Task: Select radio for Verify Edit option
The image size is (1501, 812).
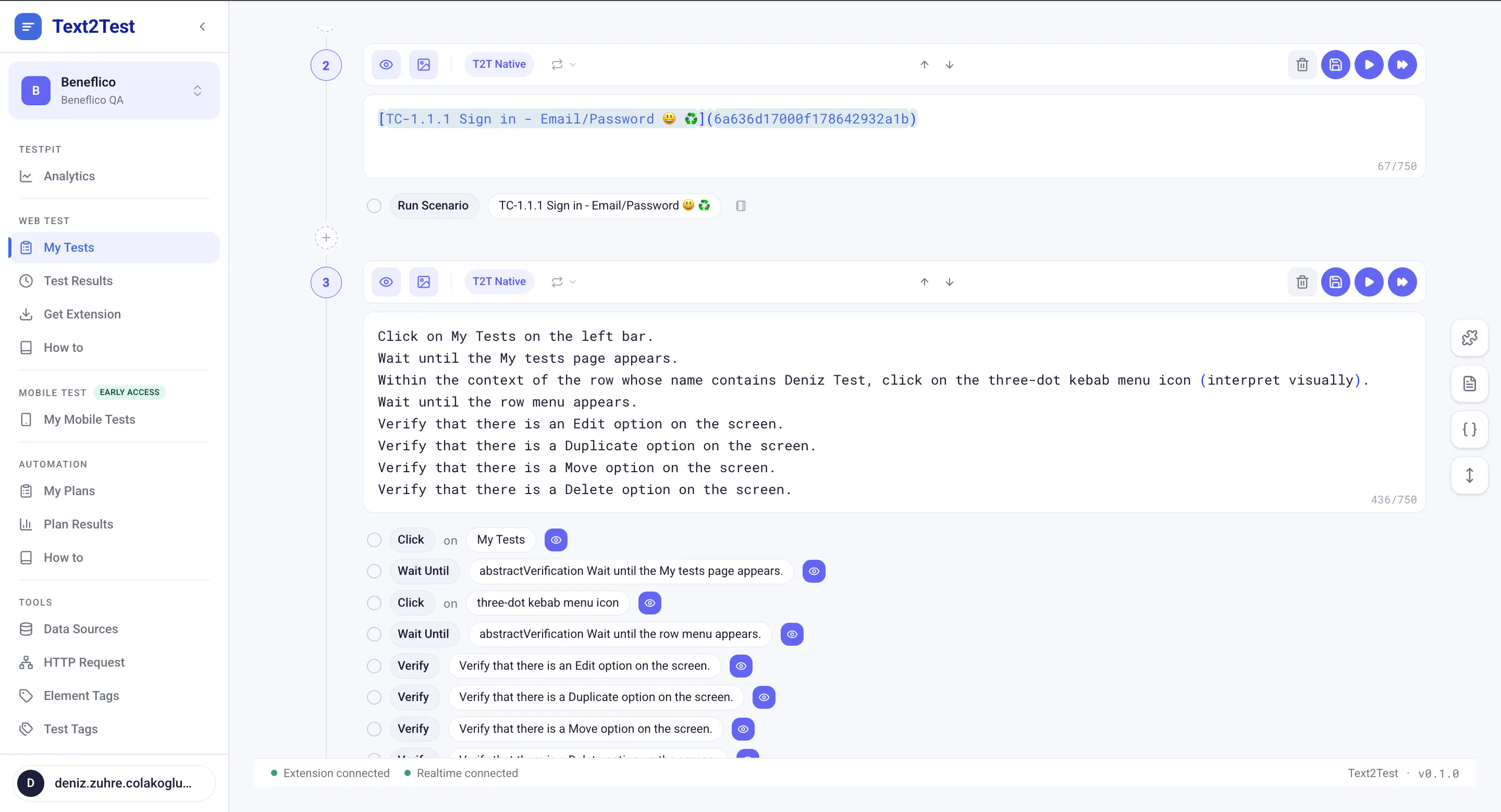Action: [374, 666]
